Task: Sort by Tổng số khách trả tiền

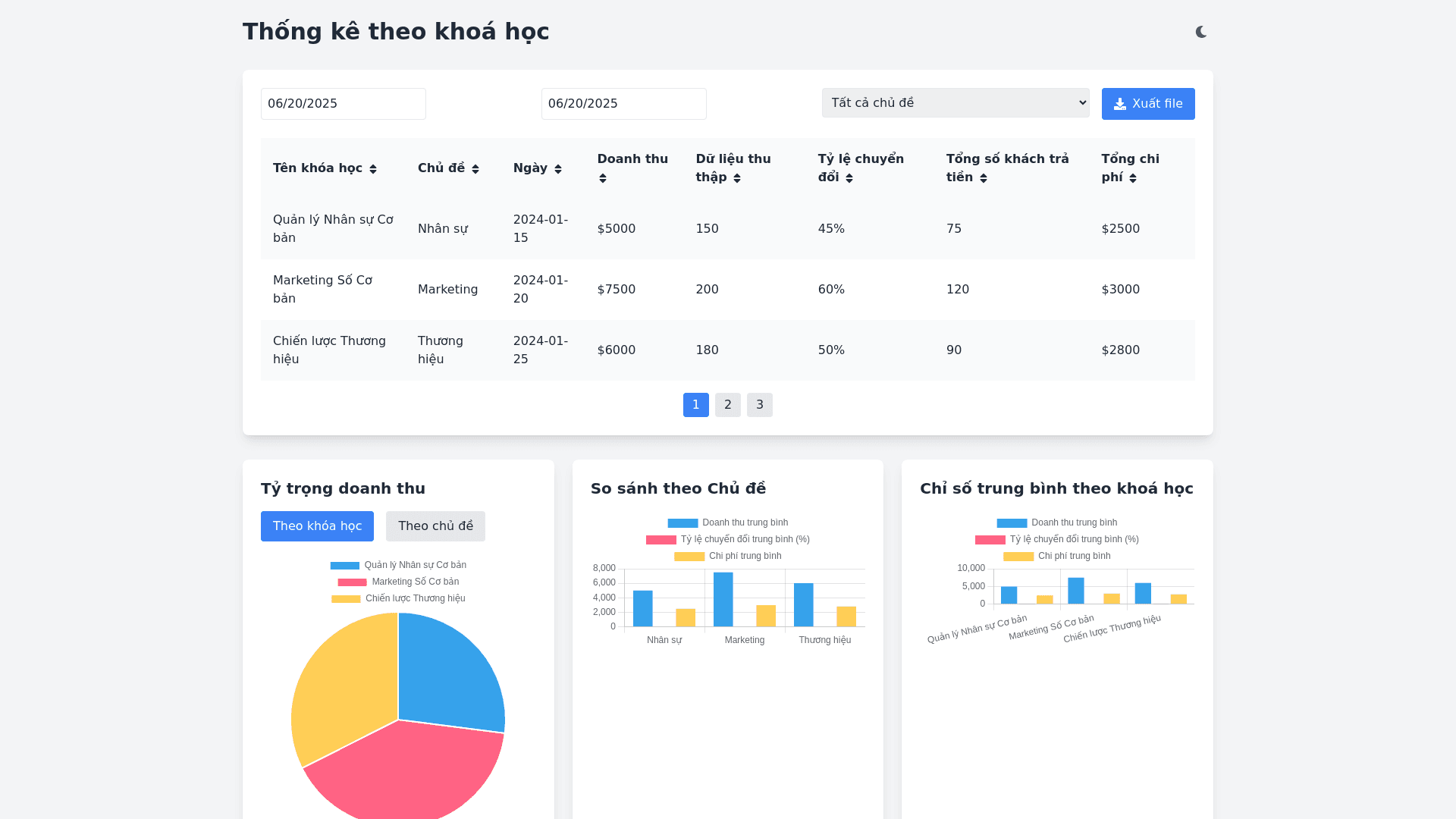Action: pos(984,178)
